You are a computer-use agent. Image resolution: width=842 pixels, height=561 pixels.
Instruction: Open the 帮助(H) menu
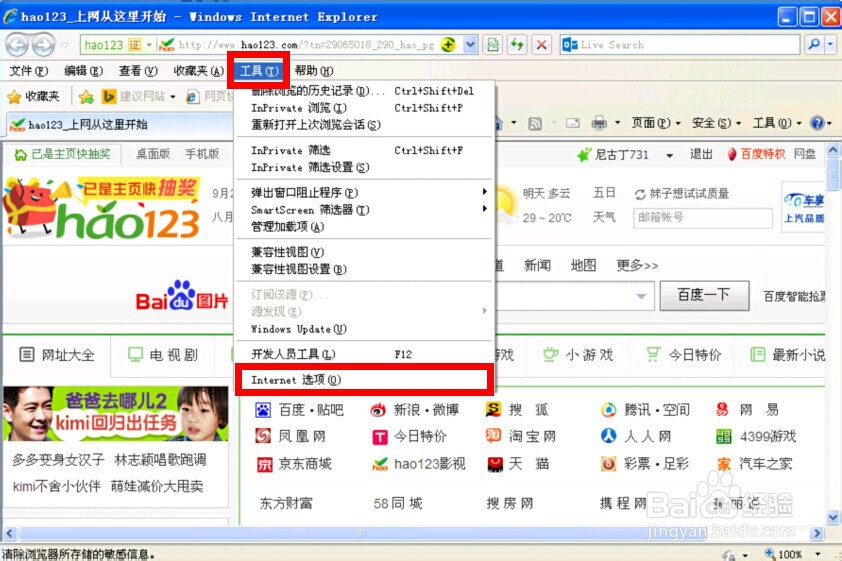314,70
